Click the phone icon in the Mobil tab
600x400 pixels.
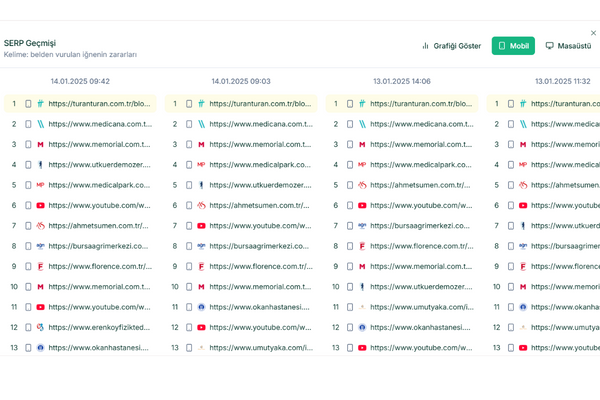coord(502,46)
